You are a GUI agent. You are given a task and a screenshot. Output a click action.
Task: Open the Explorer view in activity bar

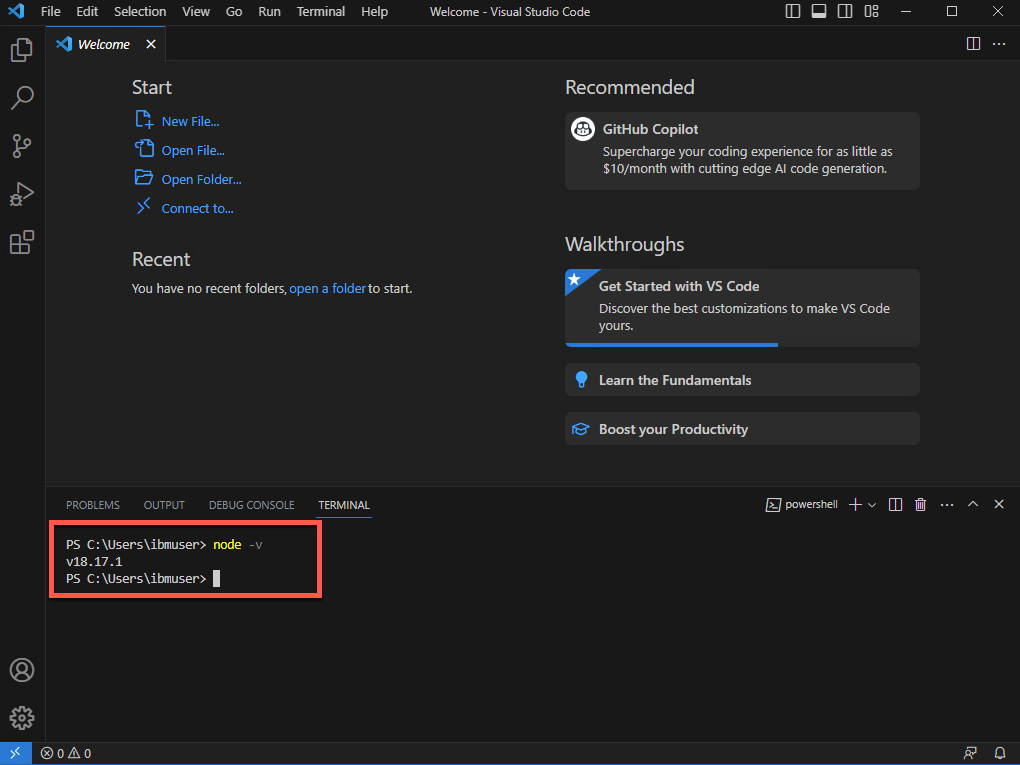(x=22, y=50)
